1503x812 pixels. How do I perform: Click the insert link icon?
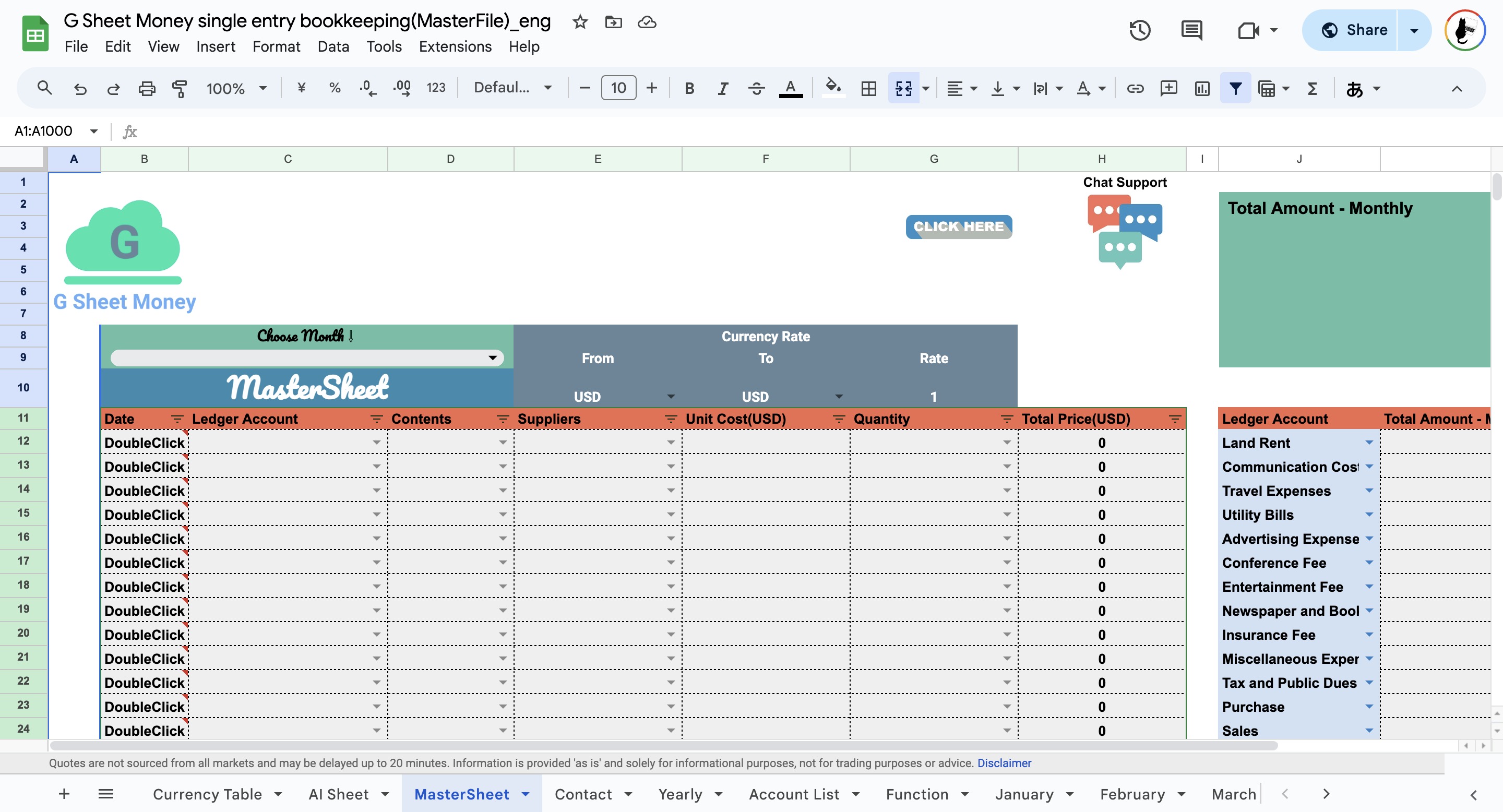pyautogui.click(x=1135, y=88)
